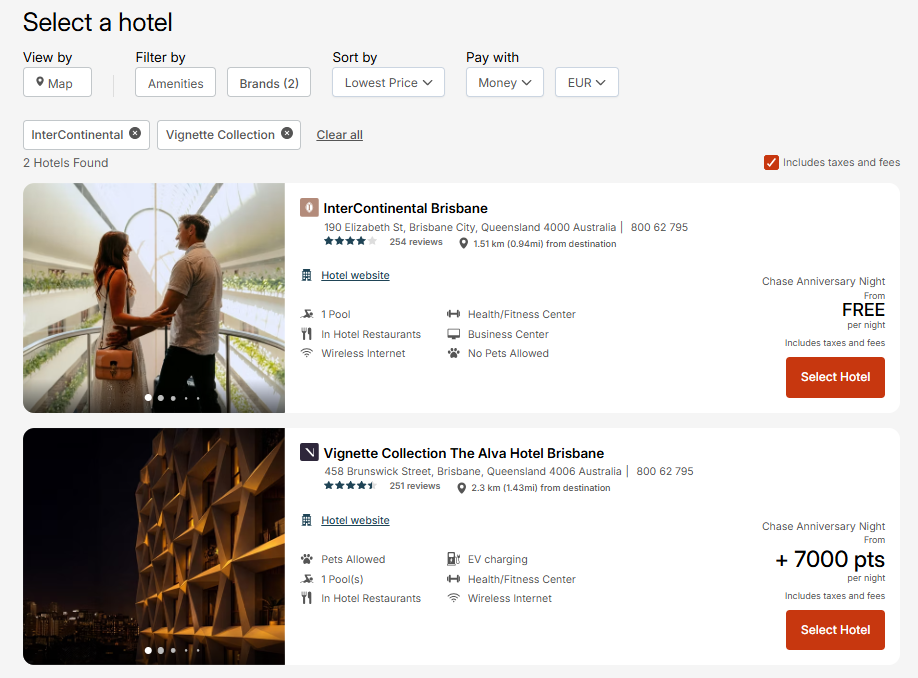Open the Map view
918x678 pixels.
pyautogui.click(x=57, y=83)
